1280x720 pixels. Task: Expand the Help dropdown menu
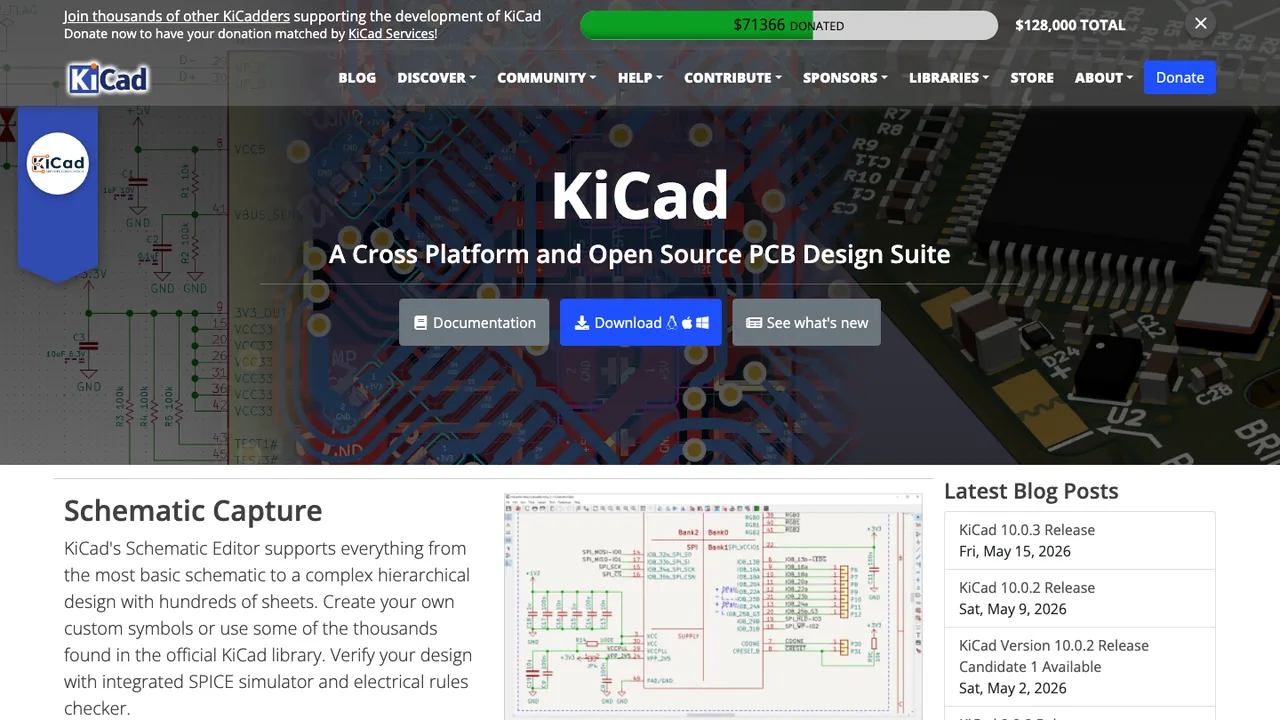(x=640, y=77)
